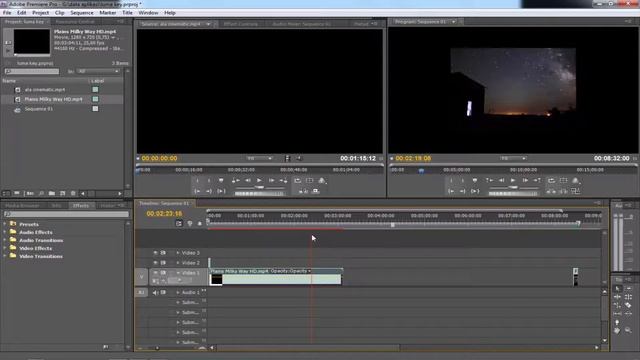Click the Source monitor jog wheel
Viewport: 640px width, 360px height.
click(260, 193)
